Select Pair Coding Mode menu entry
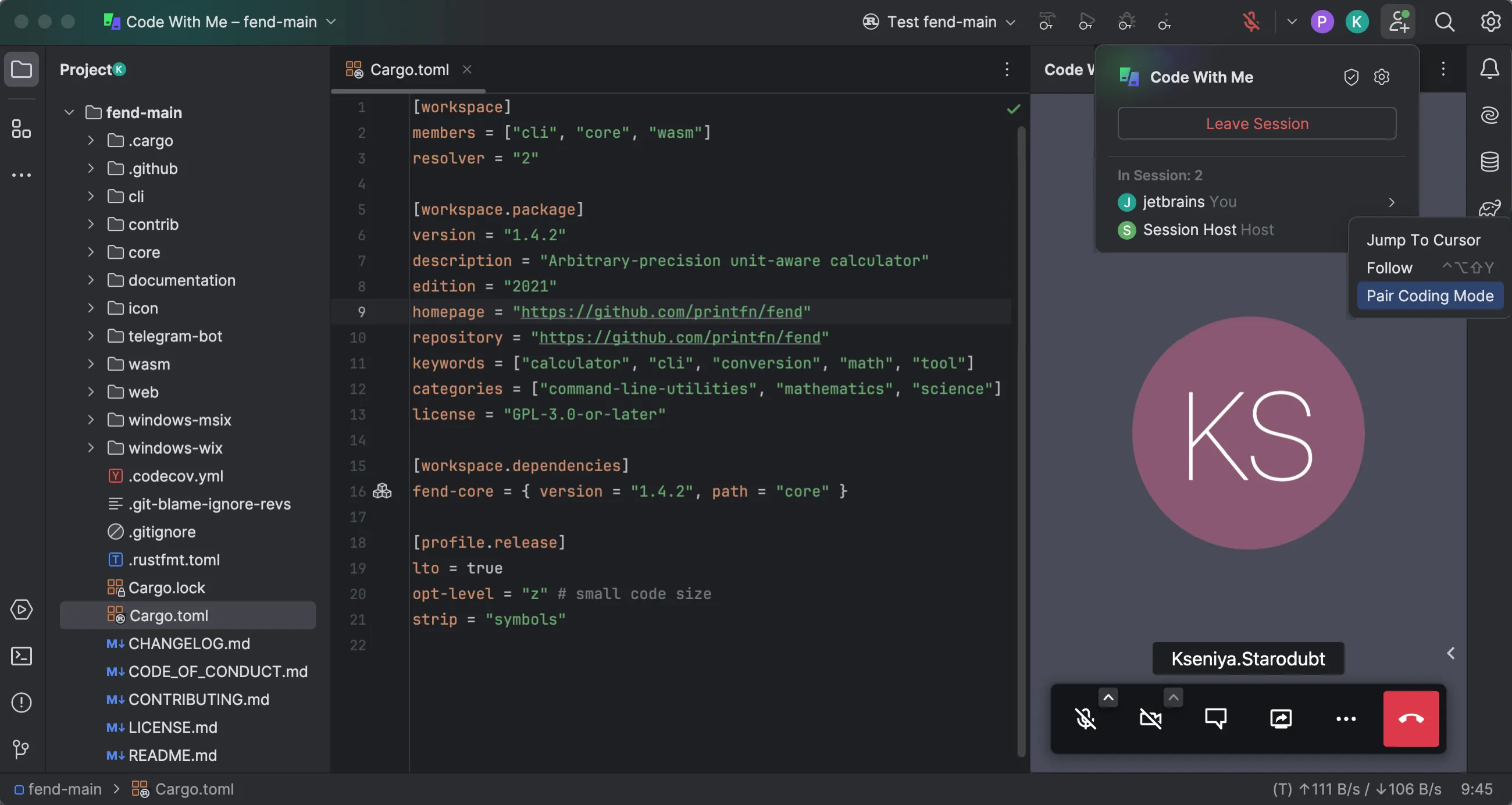Screen dimensions: 1512x805 click(x=1429, y=296)
